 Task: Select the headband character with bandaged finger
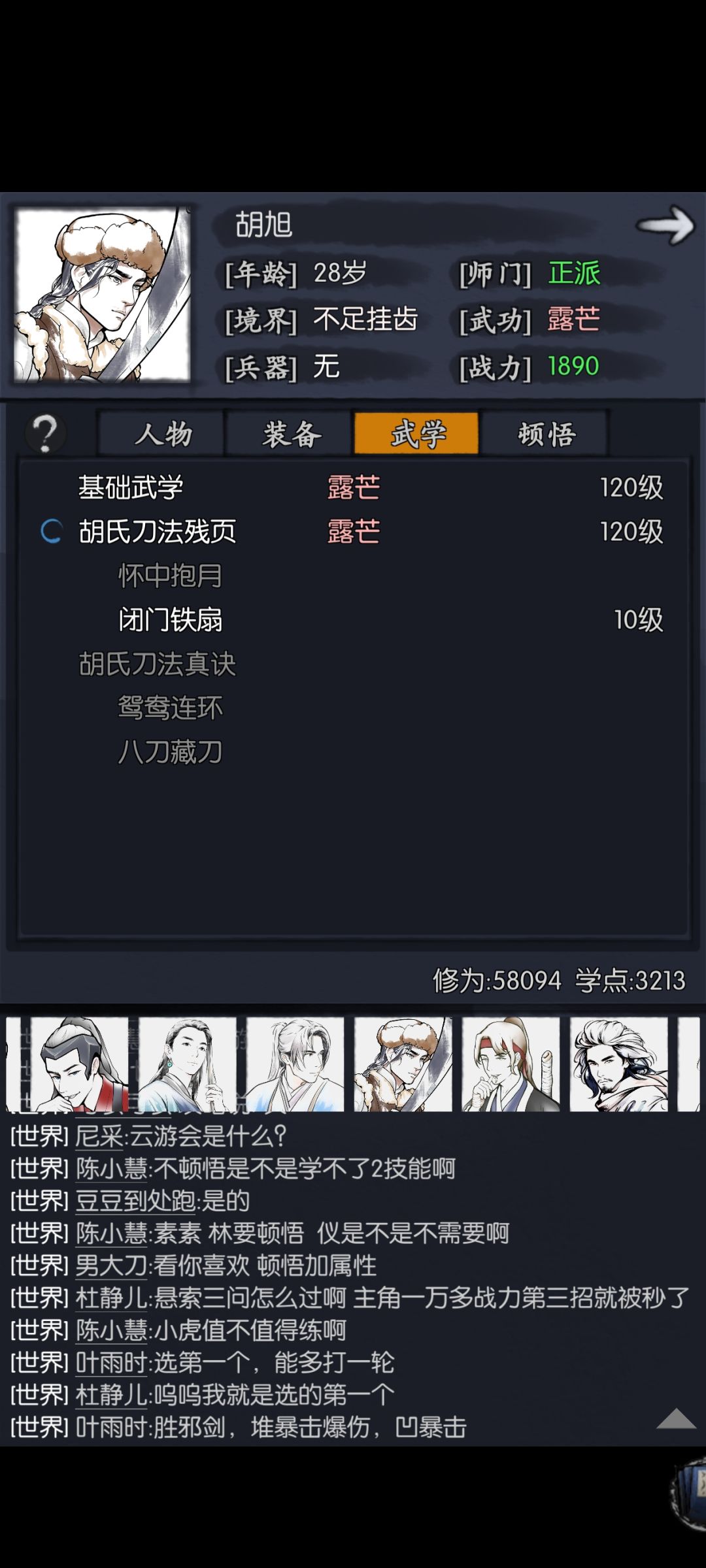[511, 1064]
